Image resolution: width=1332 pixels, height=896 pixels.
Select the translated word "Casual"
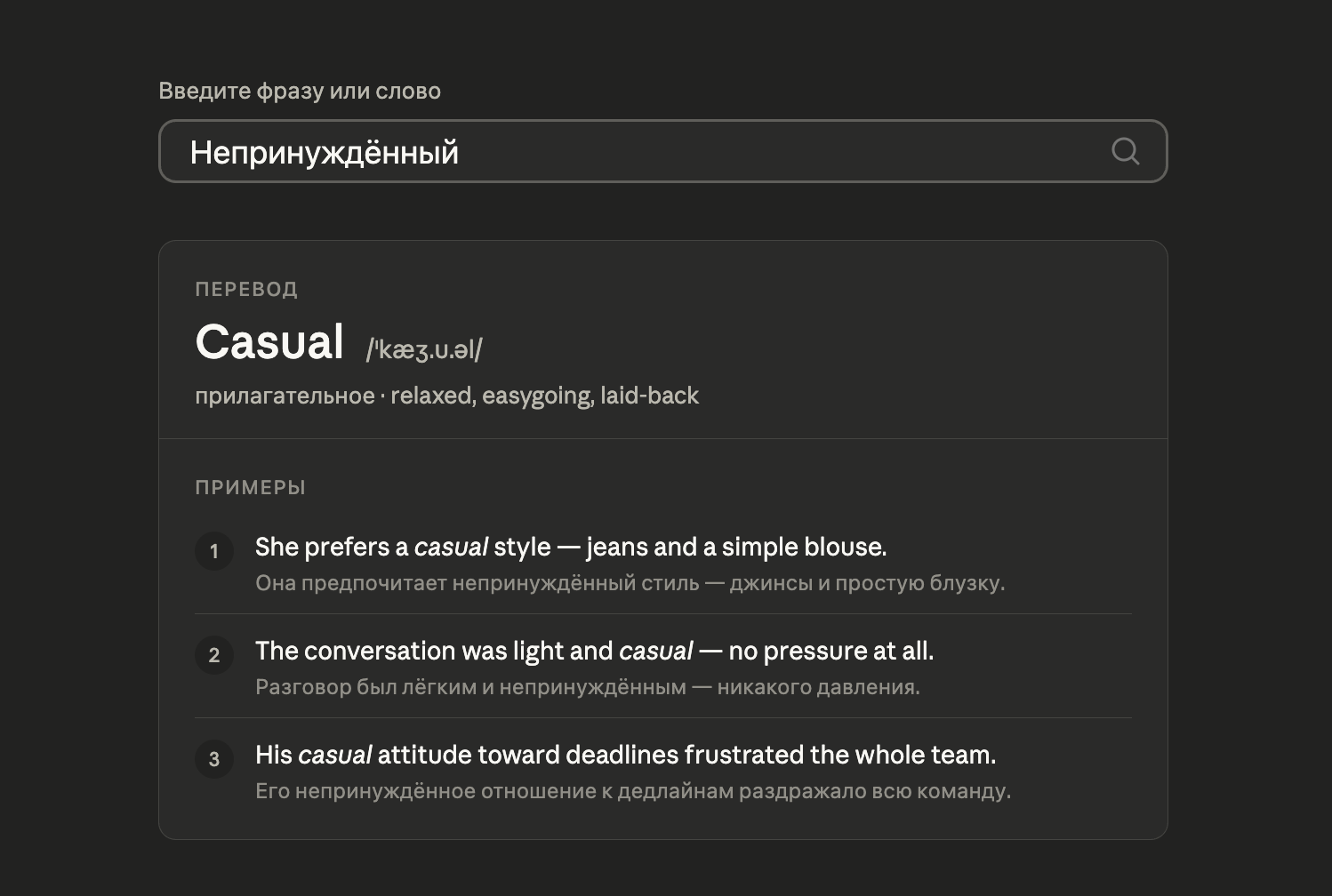[x=269, y=342]
